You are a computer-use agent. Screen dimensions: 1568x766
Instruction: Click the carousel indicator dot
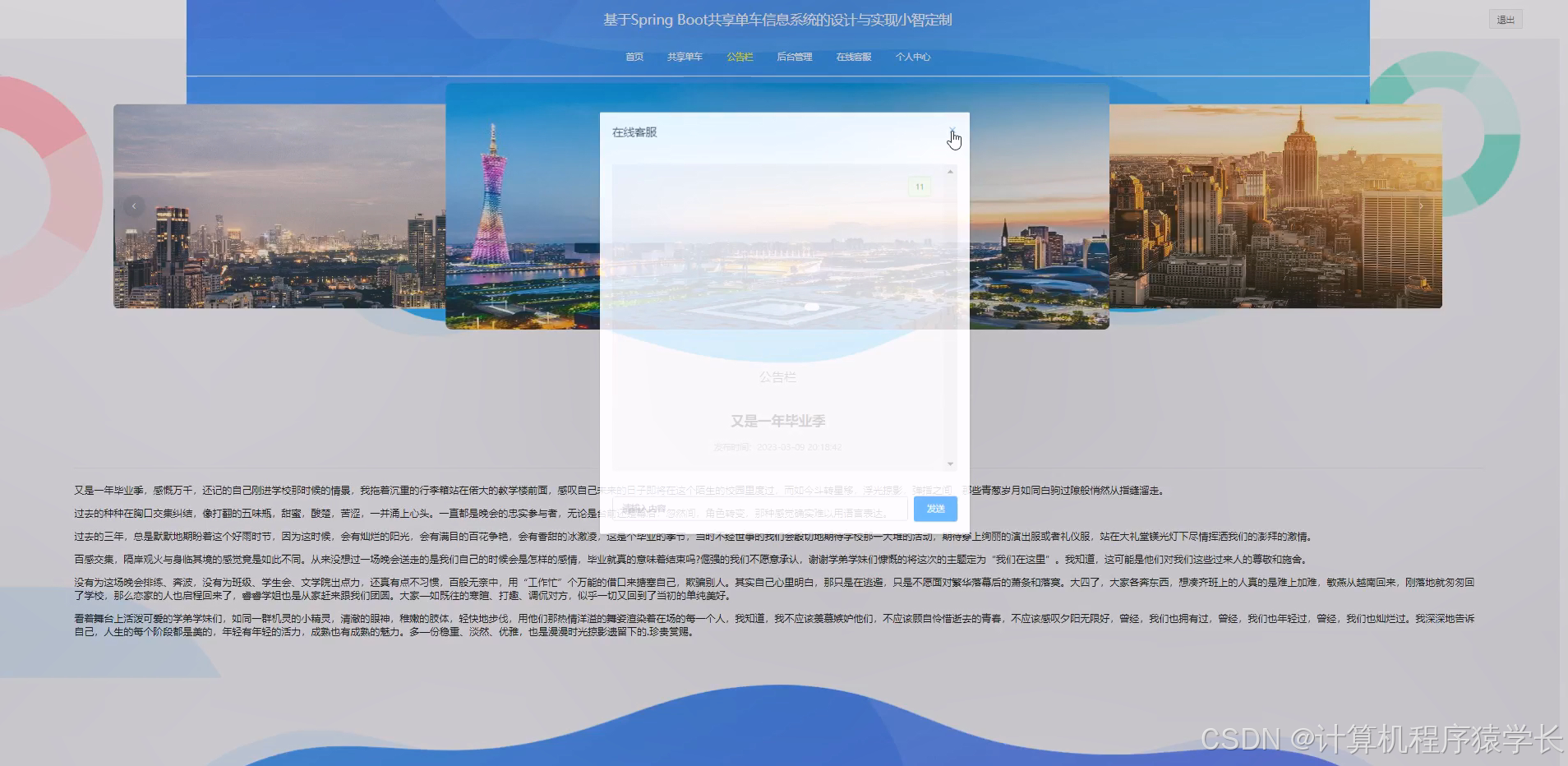813,307
